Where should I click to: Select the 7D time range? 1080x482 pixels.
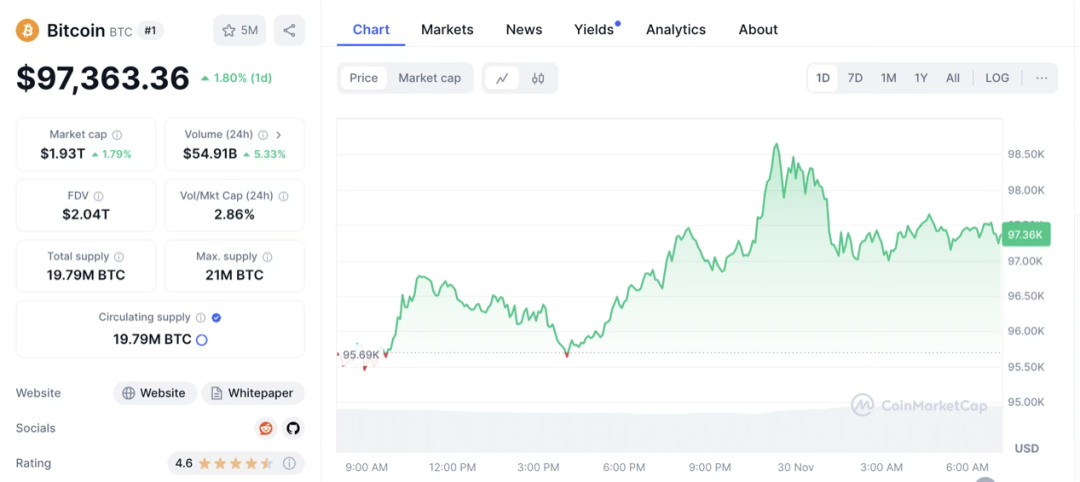point(855,78)
